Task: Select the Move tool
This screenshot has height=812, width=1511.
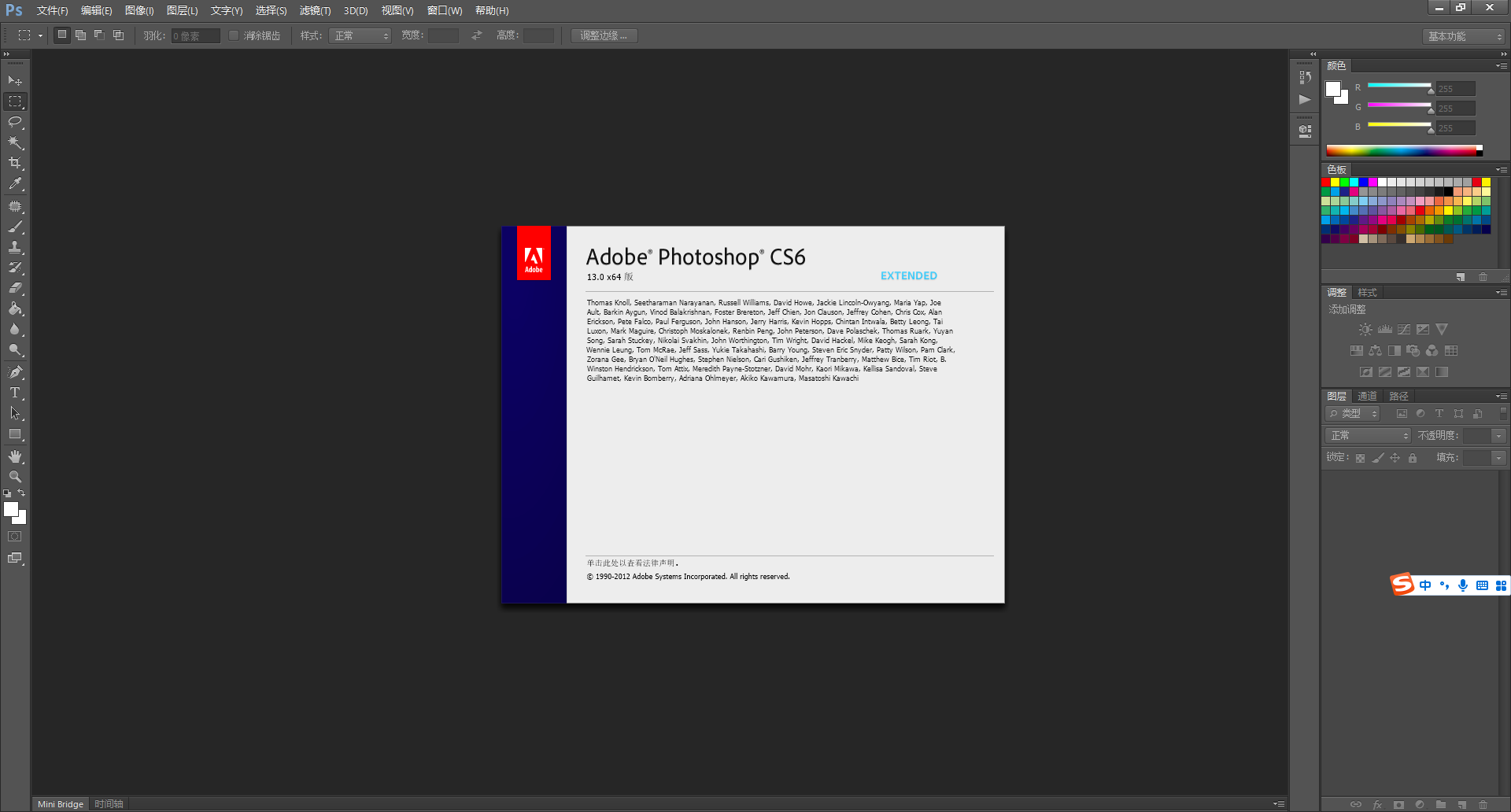Action: click(15, 81)
